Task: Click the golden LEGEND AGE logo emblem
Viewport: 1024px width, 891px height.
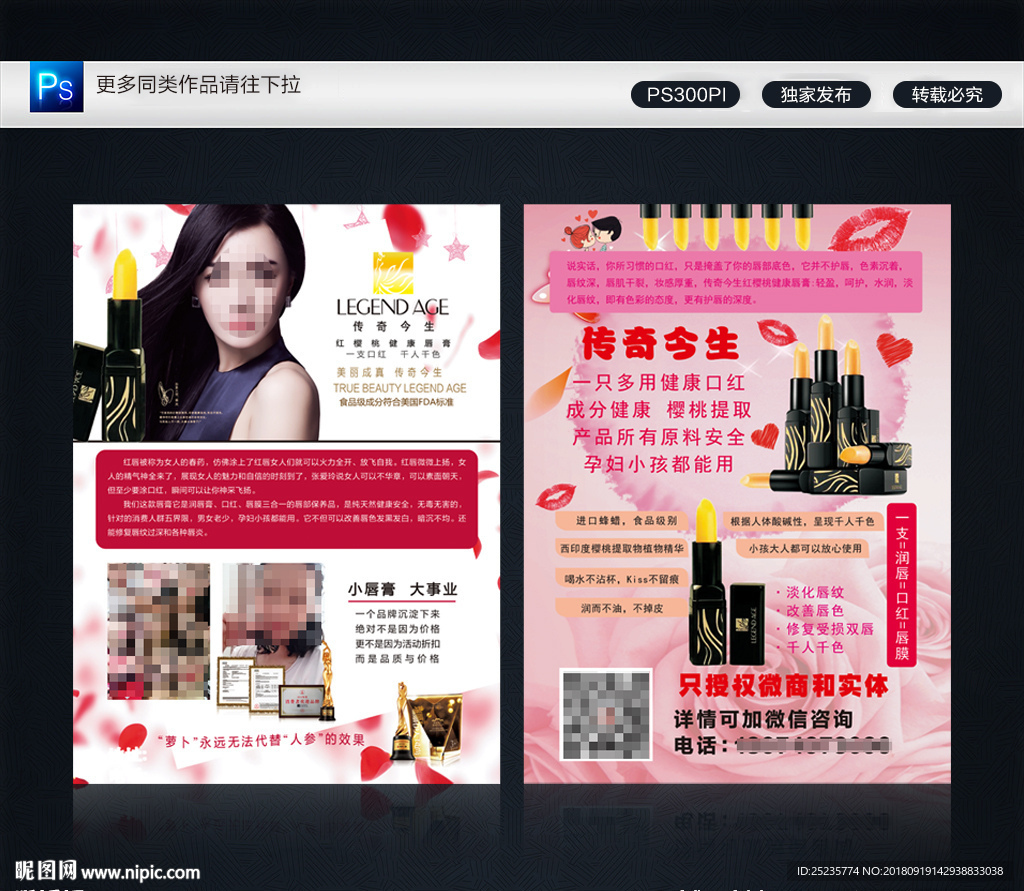Action: pos(392,272)
